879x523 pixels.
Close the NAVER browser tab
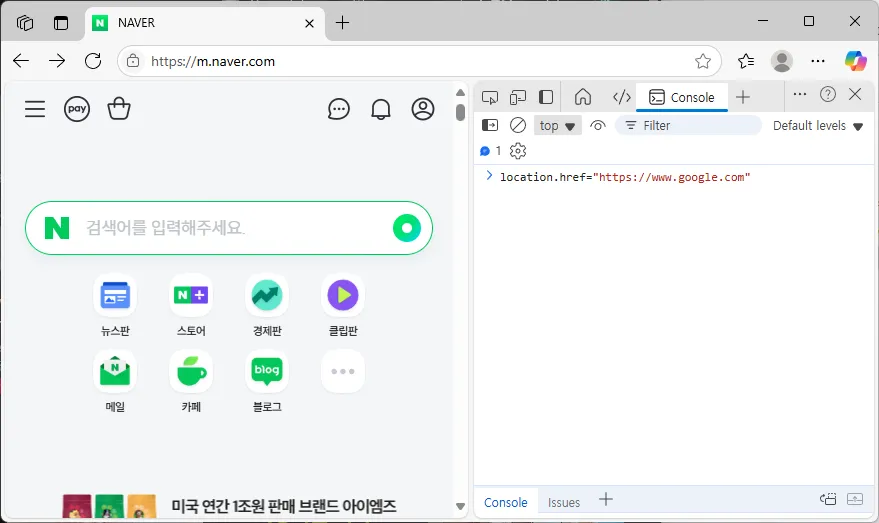click(309, 23)
